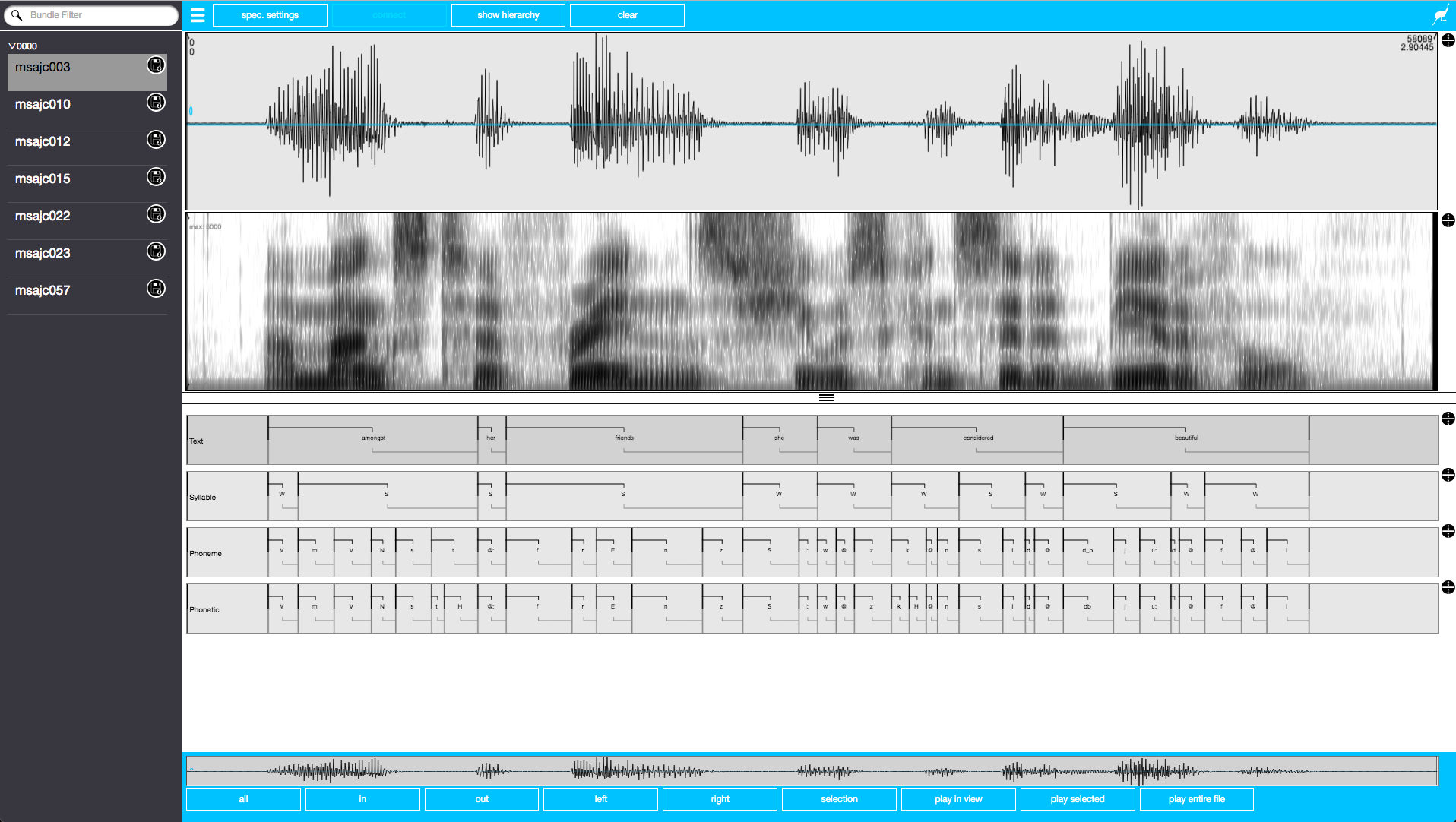The image size is (1456, 822).
Task: Click the overview waveform scroll bar
Action: (811, 771)
